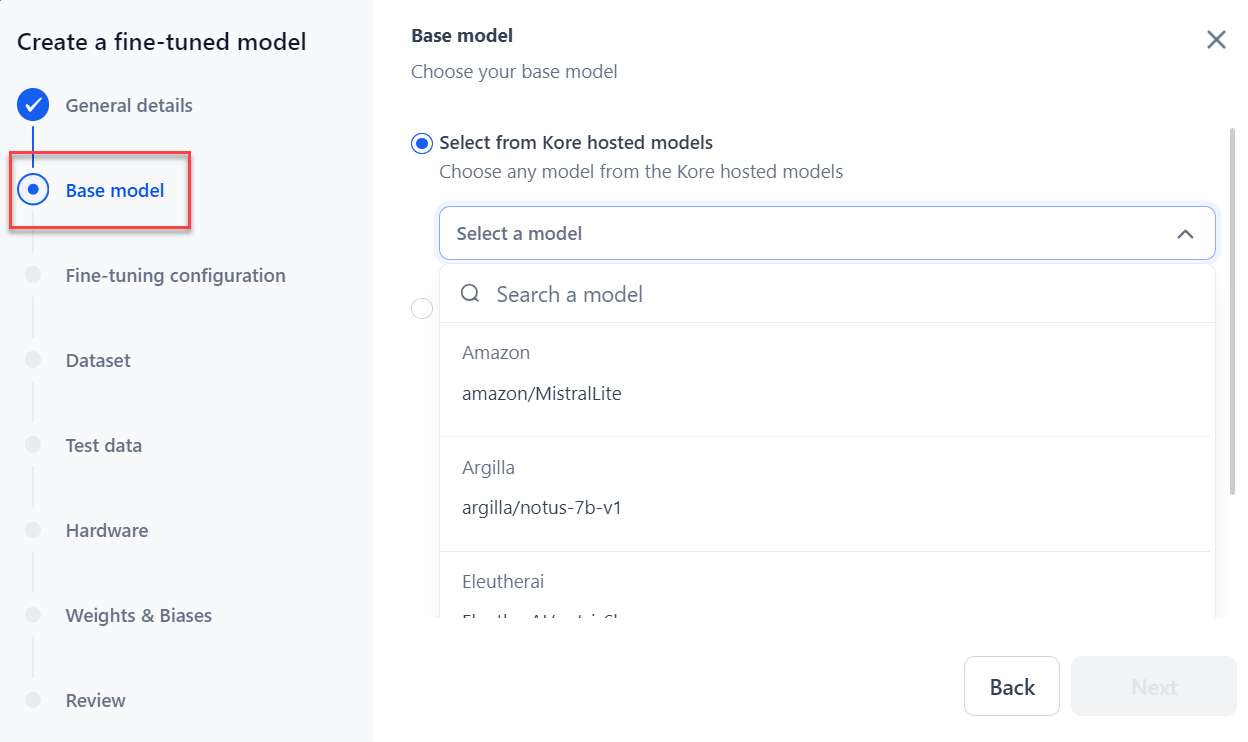Go to the Test data step
The image size is (1248, 742).
pyautogui.click(x=104, y=445)
